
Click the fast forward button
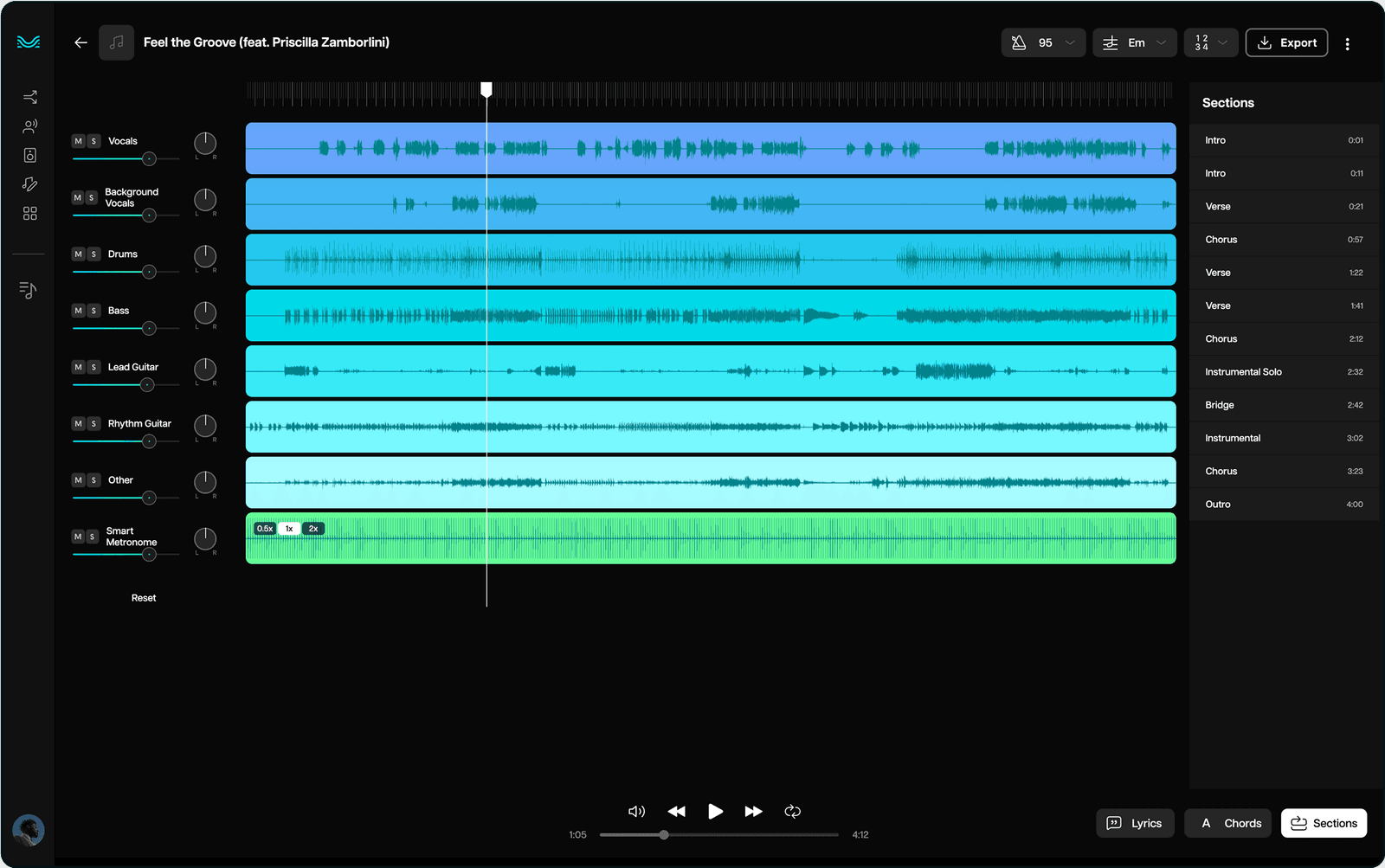[753, 811]
